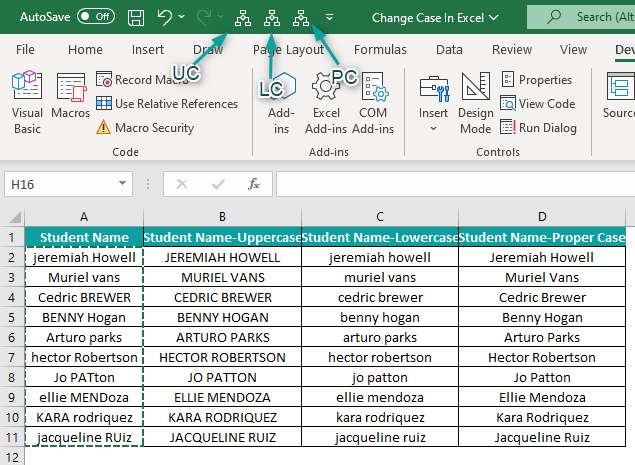The width and height of the screenshot is (635, 465).
Task: Select column C header
Action: coord(380,217)
